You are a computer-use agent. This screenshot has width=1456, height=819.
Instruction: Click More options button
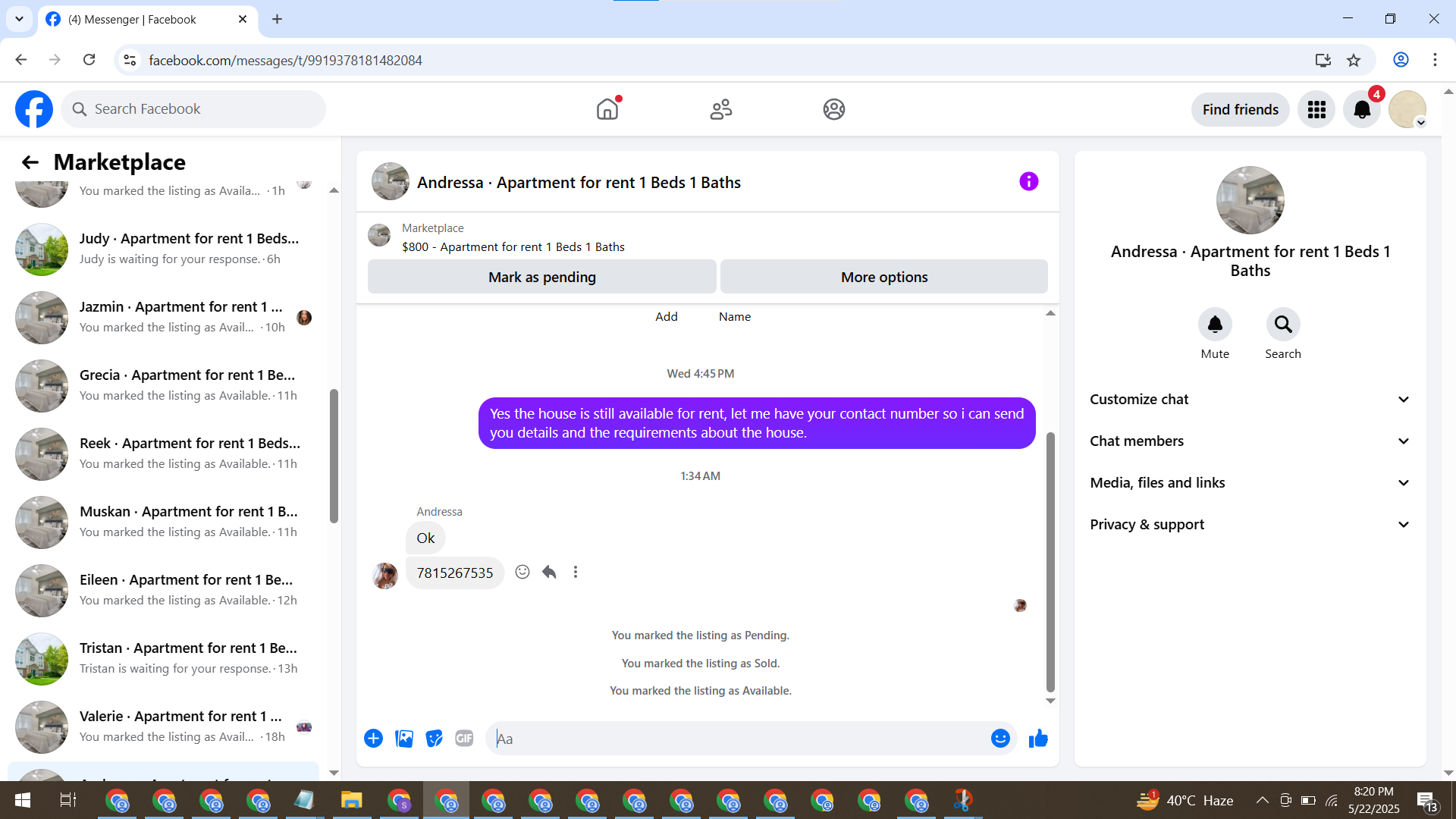coord(884,277)
